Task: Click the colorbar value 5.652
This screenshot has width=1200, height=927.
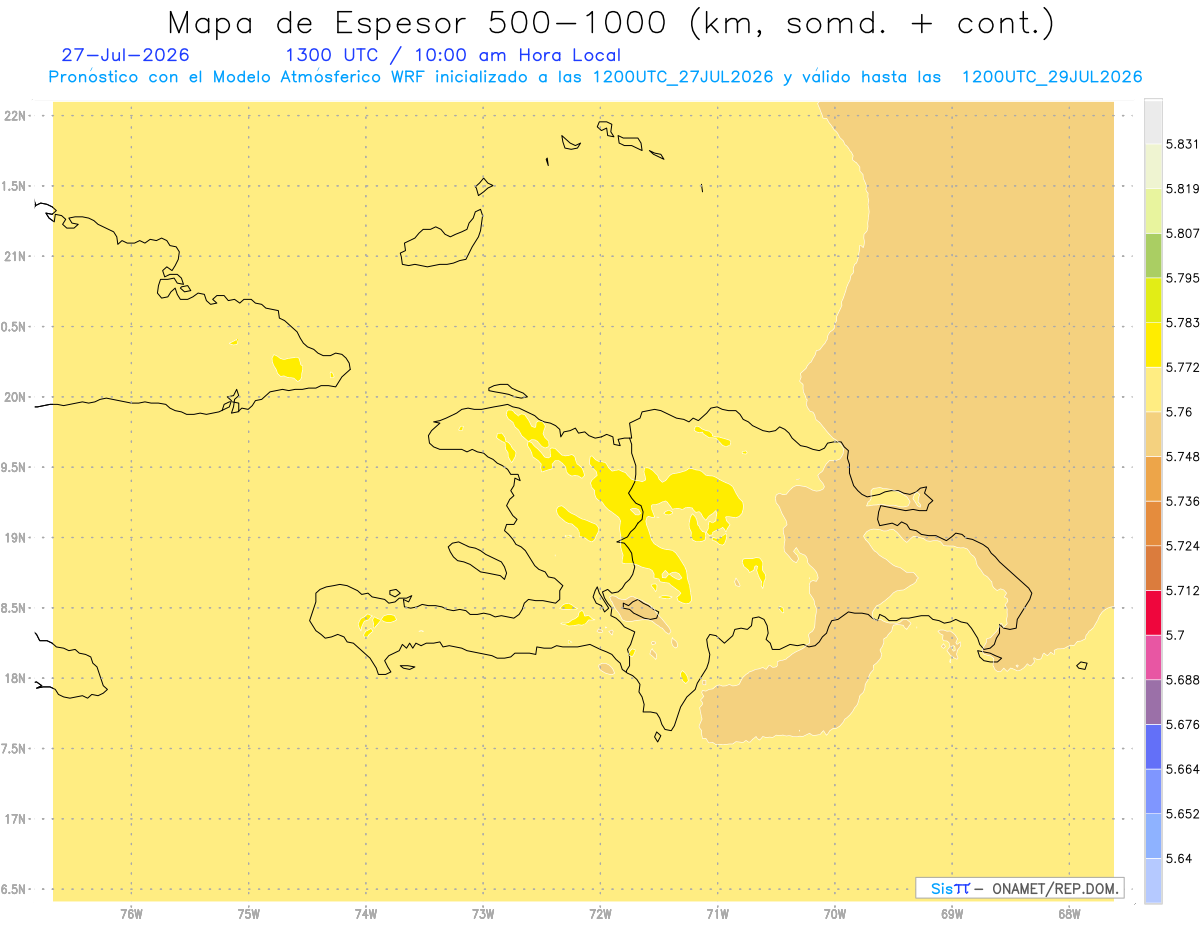Action: click(1182, 814)
